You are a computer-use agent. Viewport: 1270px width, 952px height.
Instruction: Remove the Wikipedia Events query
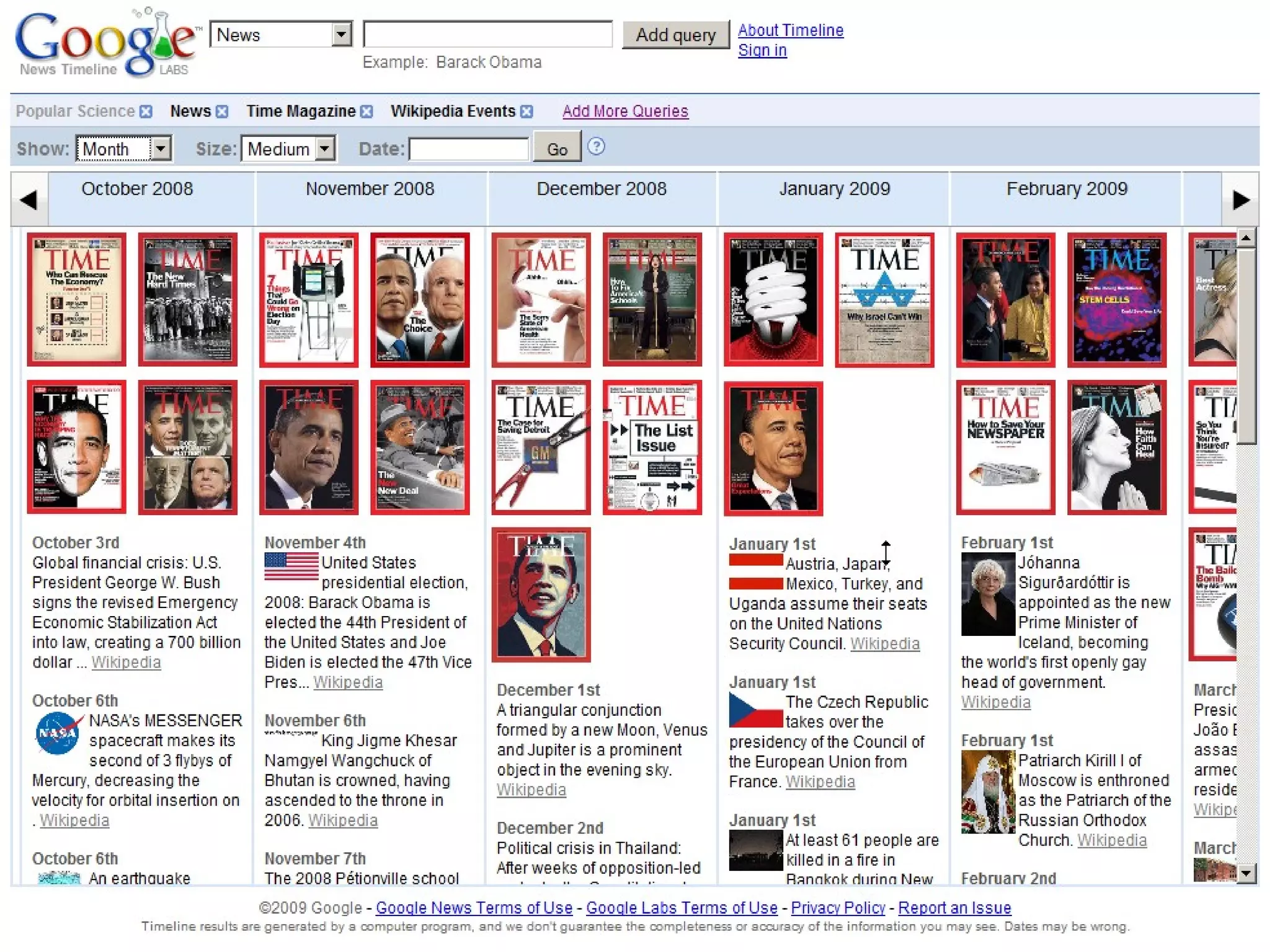pos(526,112)
